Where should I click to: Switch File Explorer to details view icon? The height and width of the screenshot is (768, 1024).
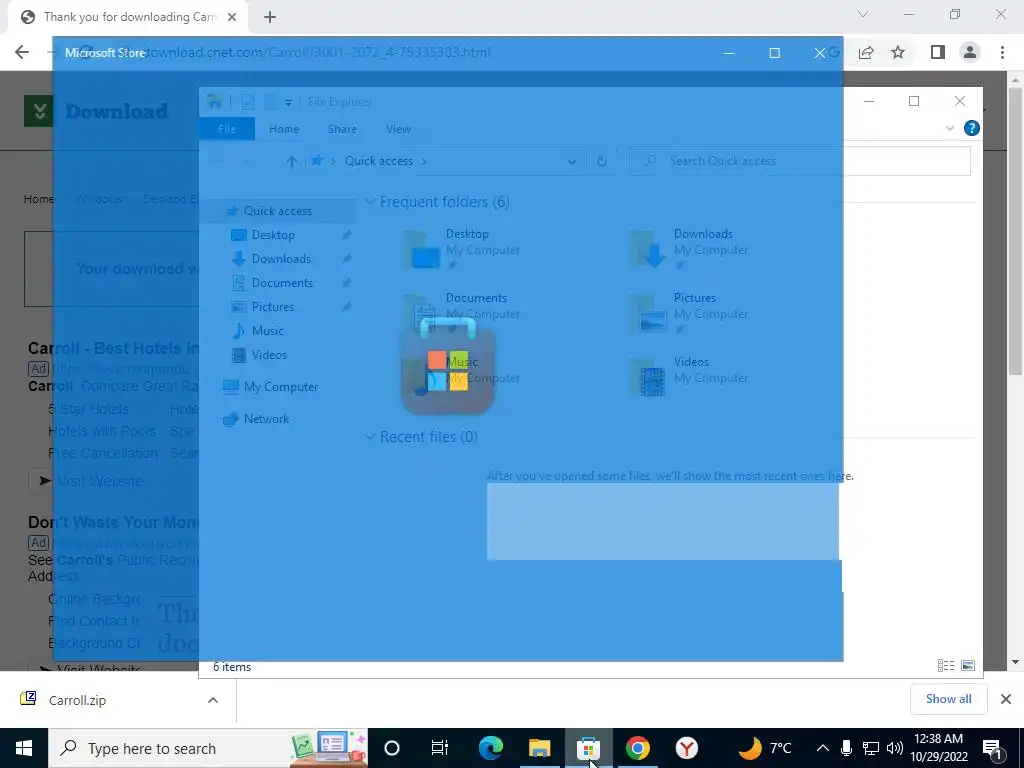point(946,665)
